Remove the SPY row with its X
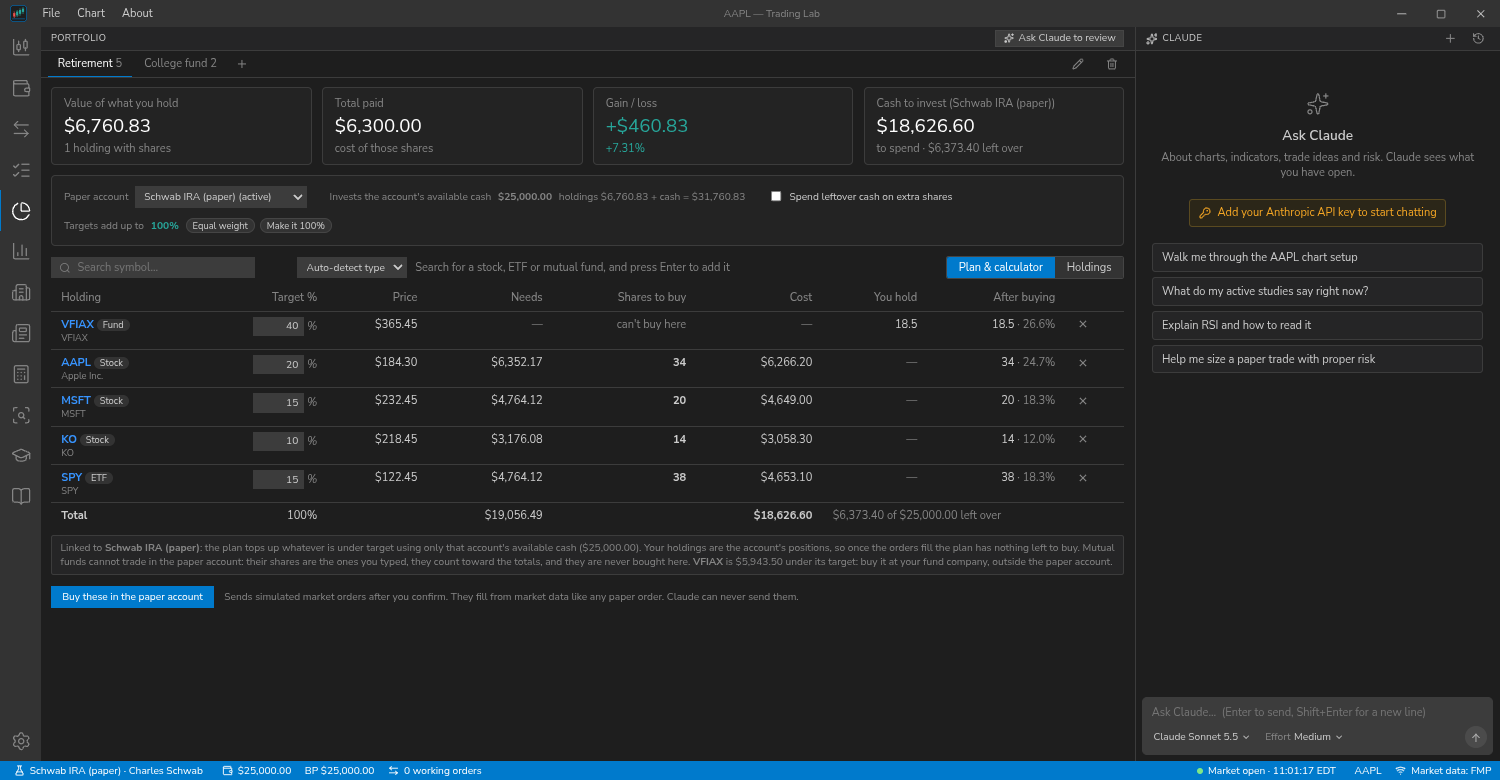 1083,478
